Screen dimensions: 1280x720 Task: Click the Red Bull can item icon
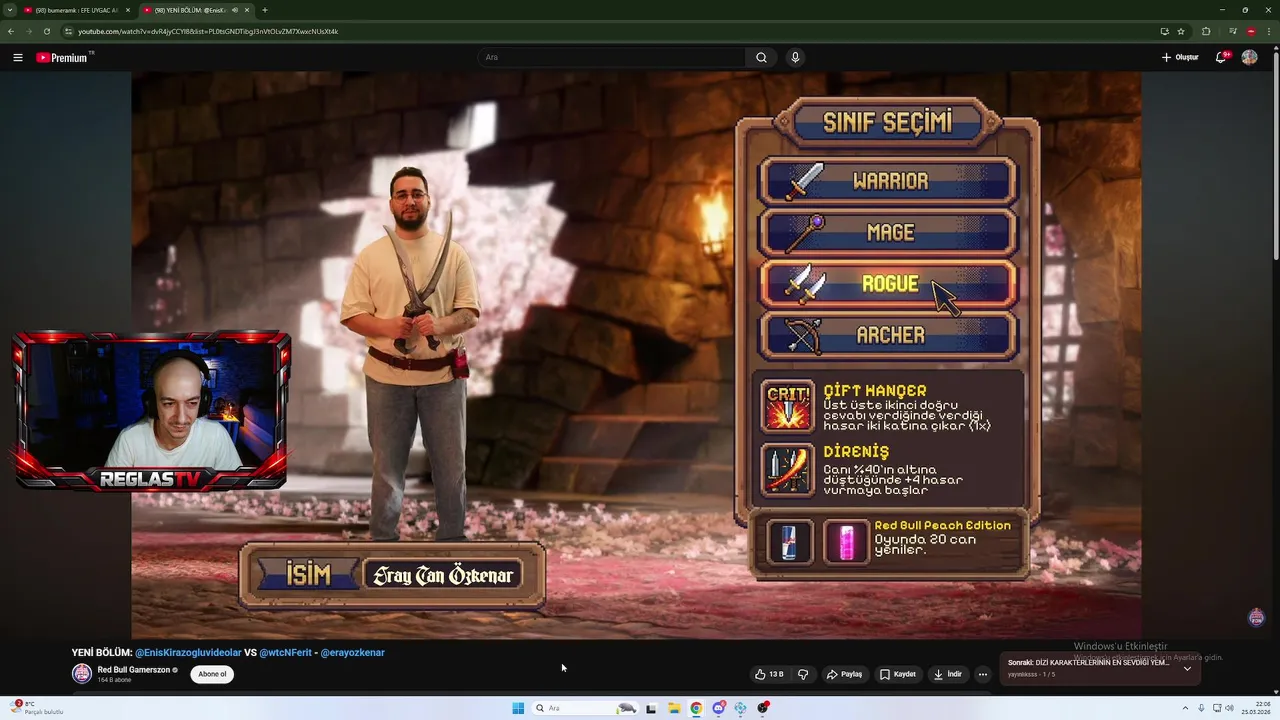coord(789,542)
